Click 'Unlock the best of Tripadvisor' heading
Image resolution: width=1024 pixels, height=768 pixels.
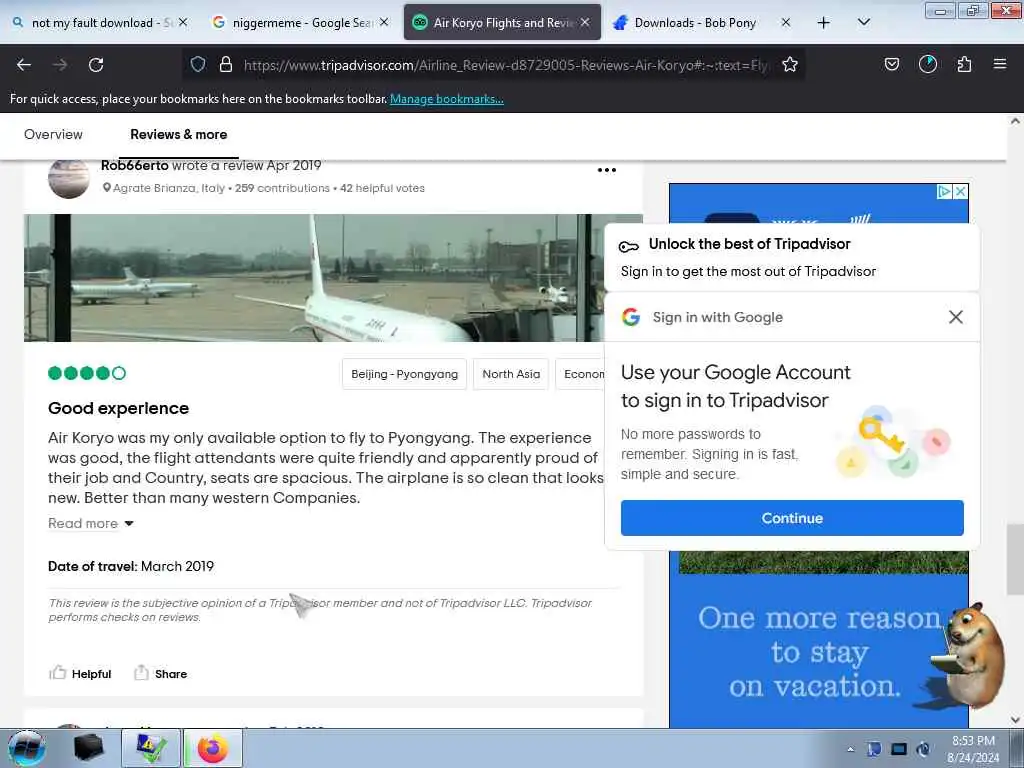[749, 244]
